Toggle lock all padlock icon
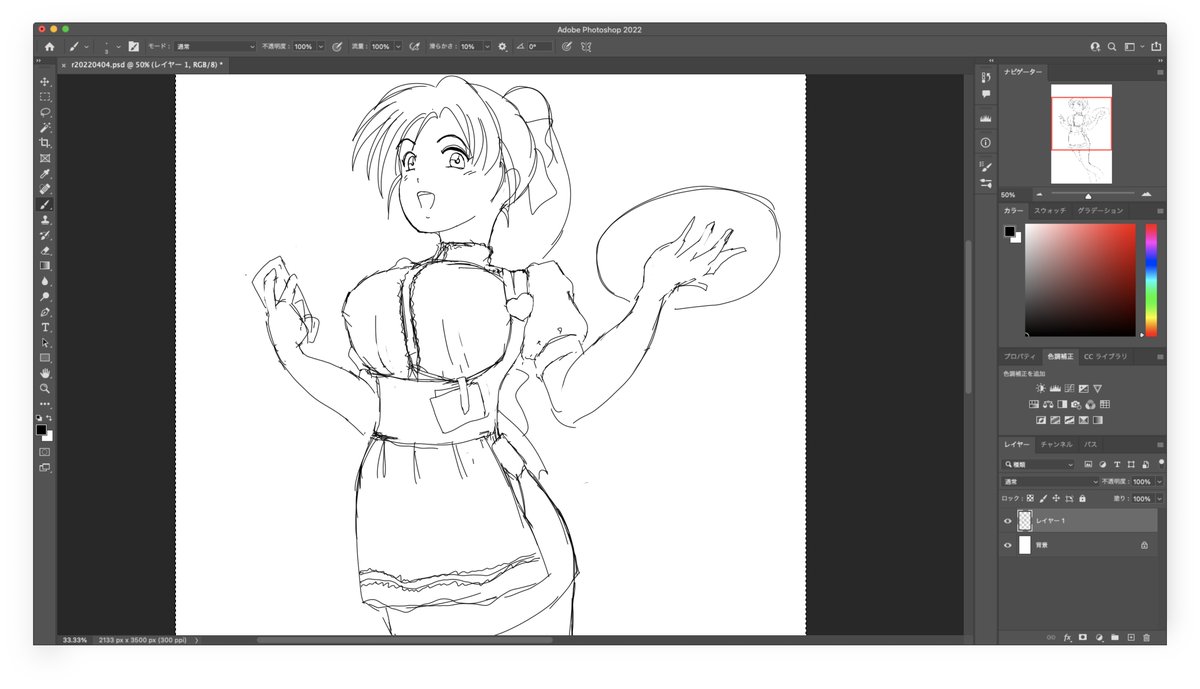1200x689 pixels. coord(1082,498)
